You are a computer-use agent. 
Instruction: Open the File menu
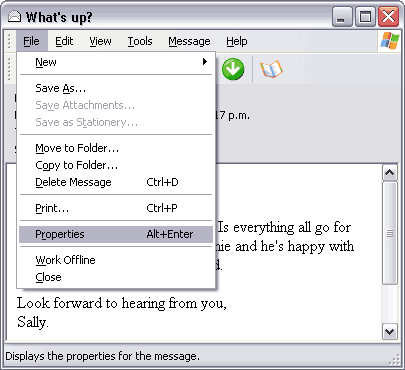tap(32, 41)
